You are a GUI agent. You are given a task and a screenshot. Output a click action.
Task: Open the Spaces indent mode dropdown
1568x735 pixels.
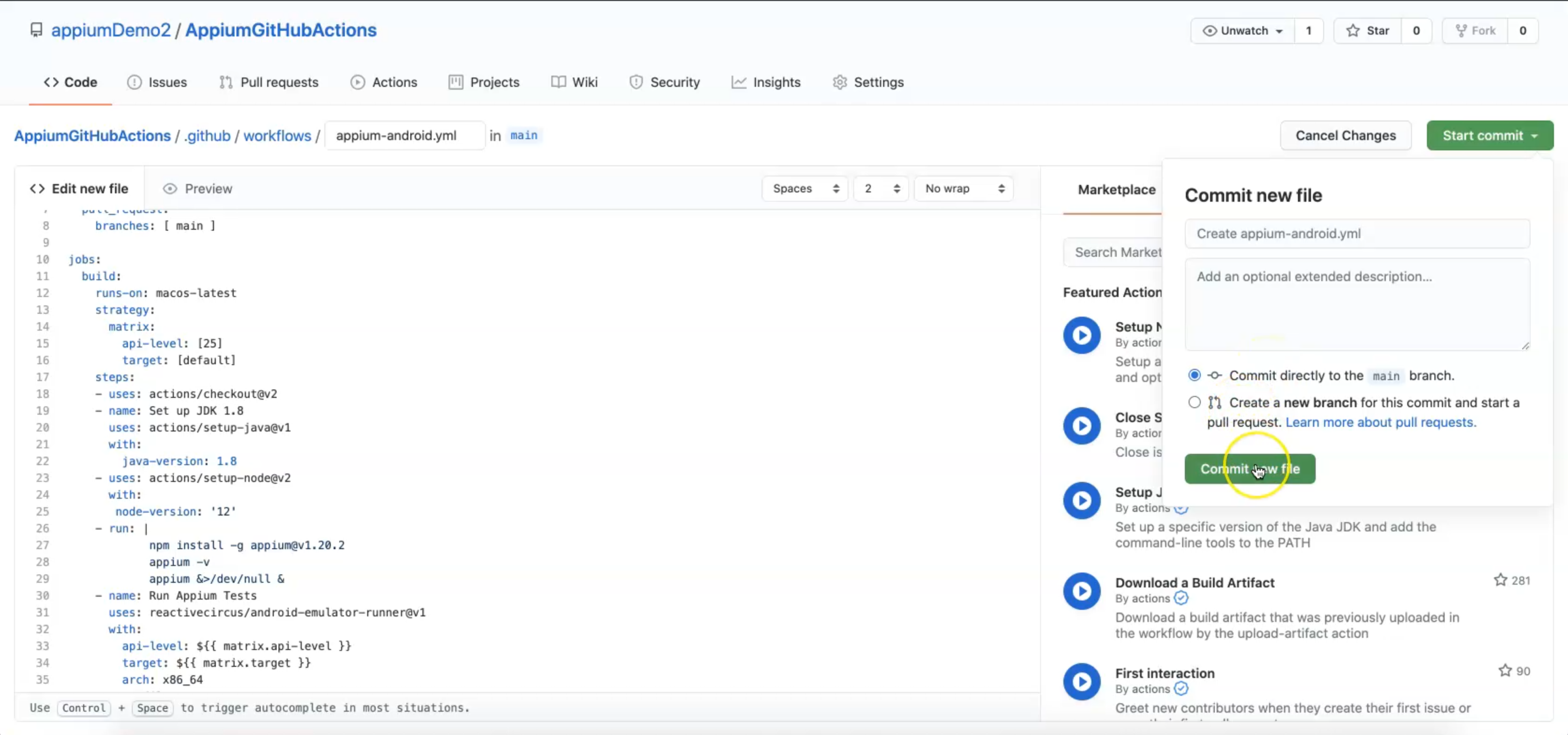click(805, 189)
